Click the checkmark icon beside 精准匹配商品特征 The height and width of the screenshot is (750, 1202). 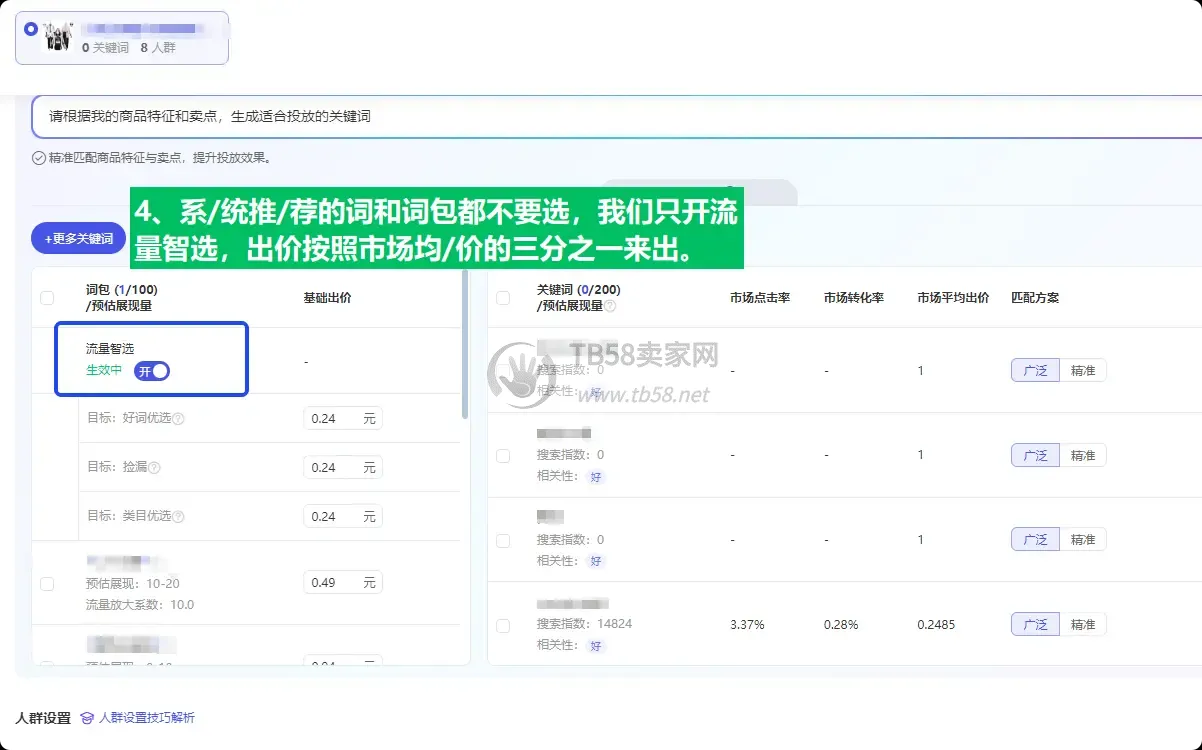click(x=39, y=158)
